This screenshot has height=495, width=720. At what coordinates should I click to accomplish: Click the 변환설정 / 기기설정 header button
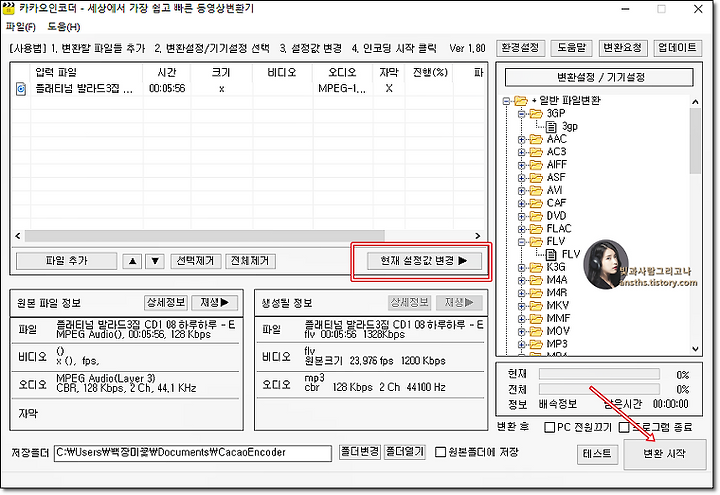click(599, 77)
